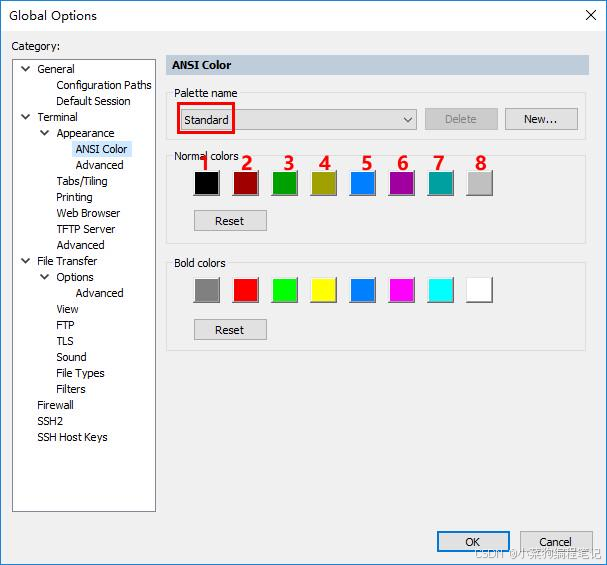607x565 pixels.
Task: Pick the dark green normal color swatch
Action: pos(285,183)
